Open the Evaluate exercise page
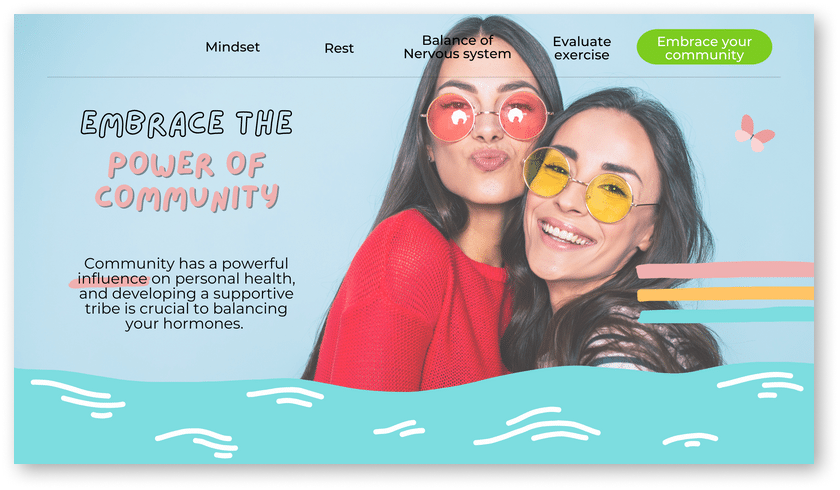The image size is (840, 490). (582, 48)
